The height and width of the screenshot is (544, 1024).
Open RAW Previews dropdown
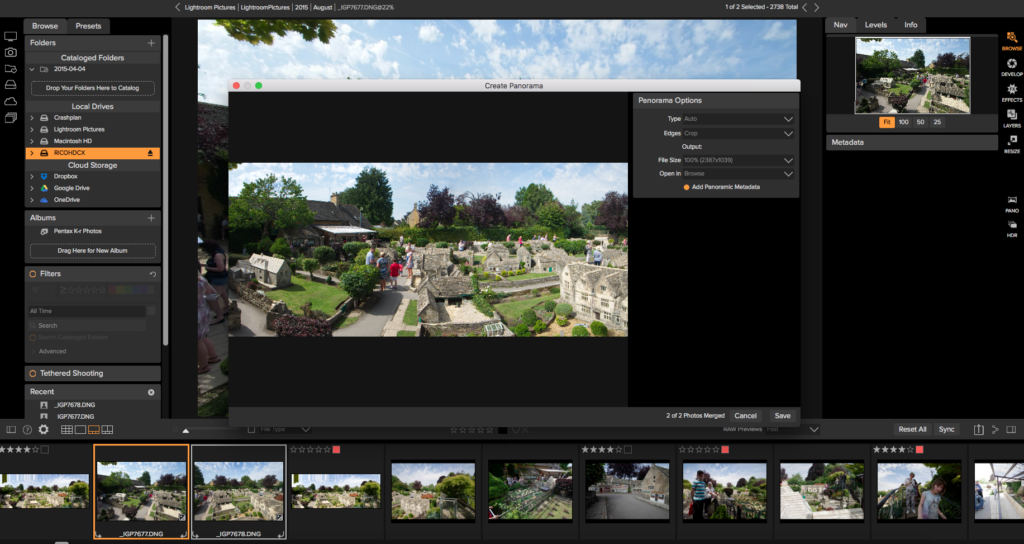pos(792,430)
